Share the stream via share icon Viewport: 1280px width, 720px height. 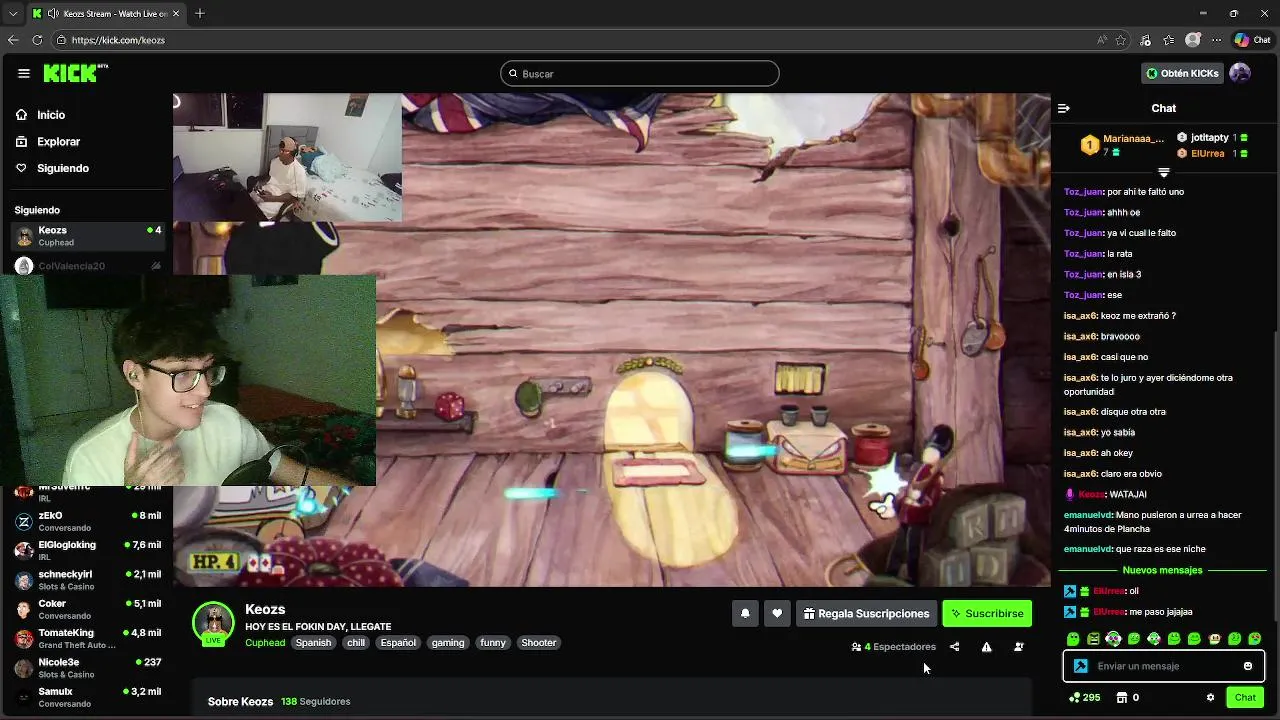[954, 647]
